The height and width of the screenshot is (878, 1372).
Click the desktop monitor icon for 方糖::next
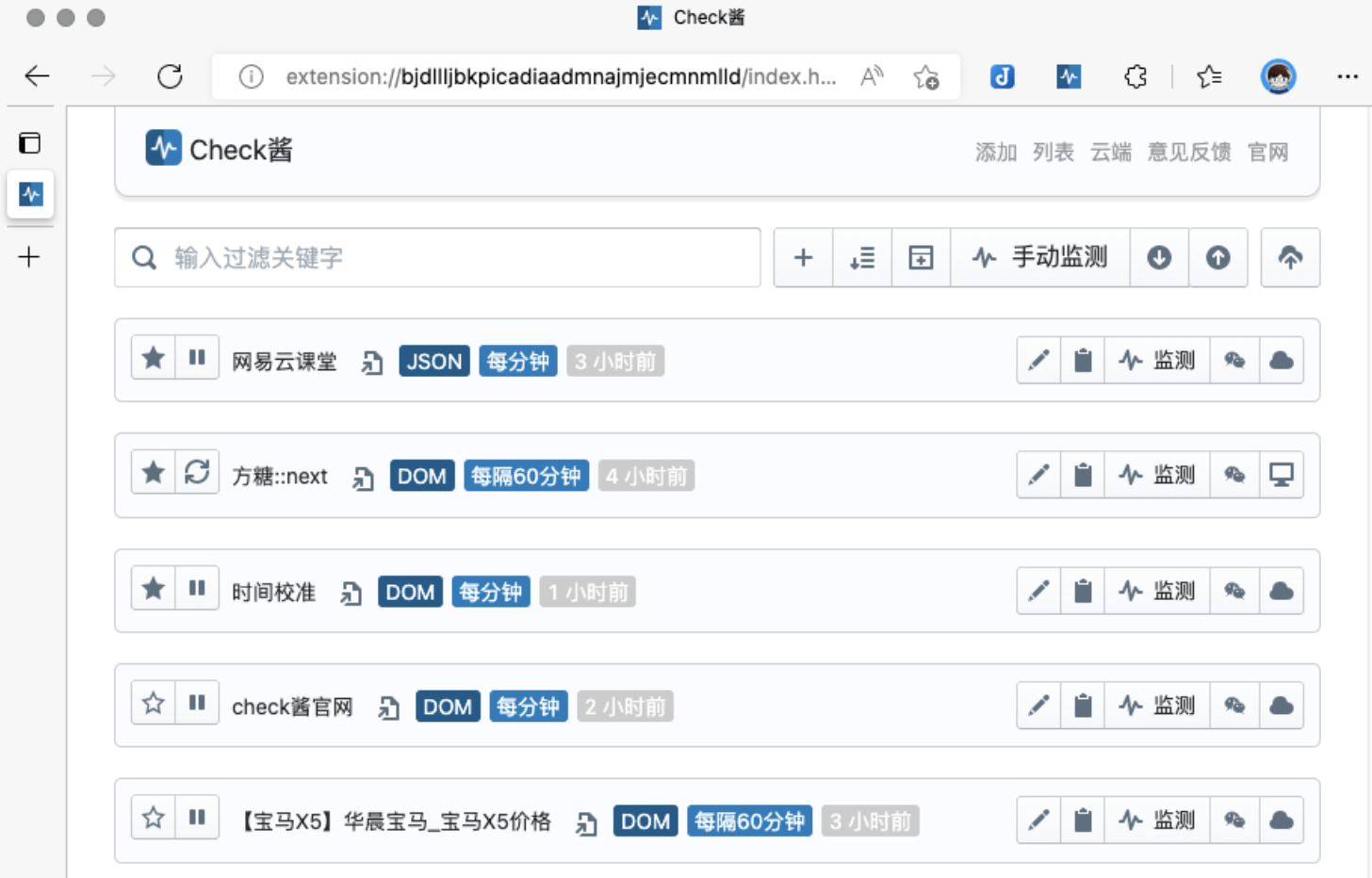1282,475
